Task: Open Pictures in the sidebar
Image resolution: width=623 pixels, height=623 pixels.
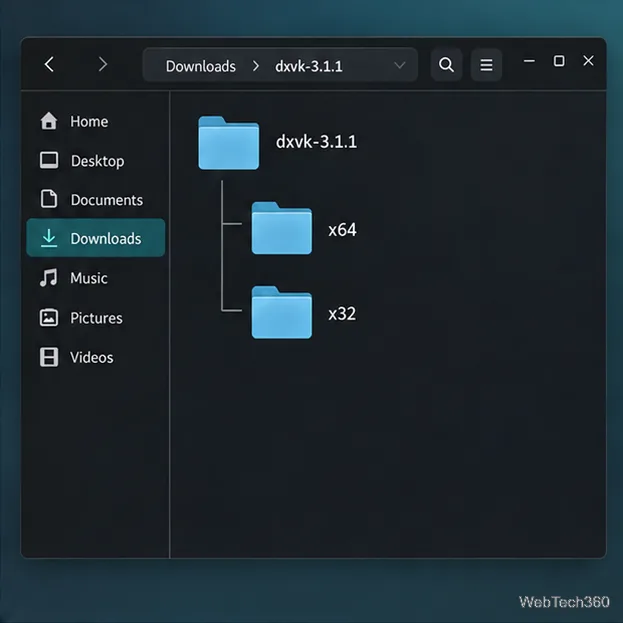Action: (x=95, y=317)
